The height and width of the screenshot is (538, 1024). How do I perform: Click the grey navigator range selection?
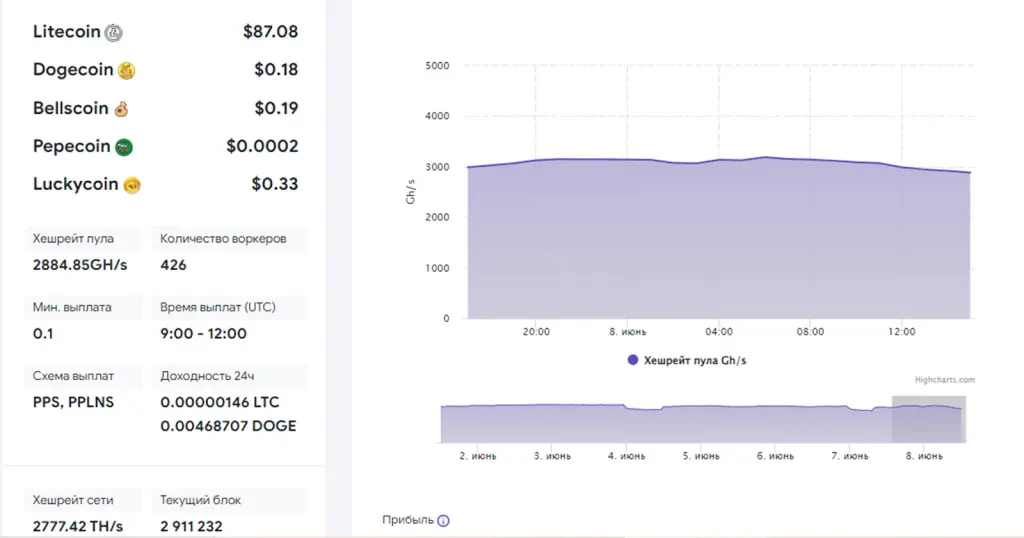click(x=929, y=419)
